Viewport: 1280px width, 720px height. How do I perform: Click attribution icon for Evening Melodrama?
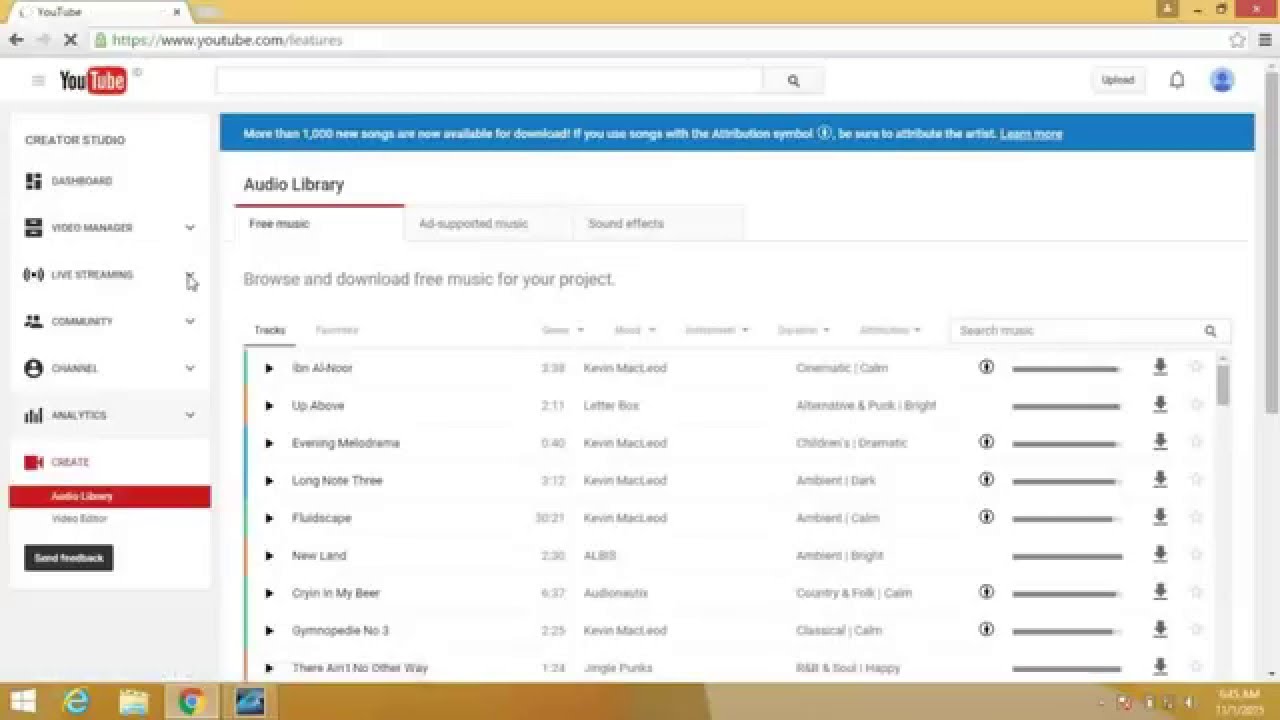(987, 442)
